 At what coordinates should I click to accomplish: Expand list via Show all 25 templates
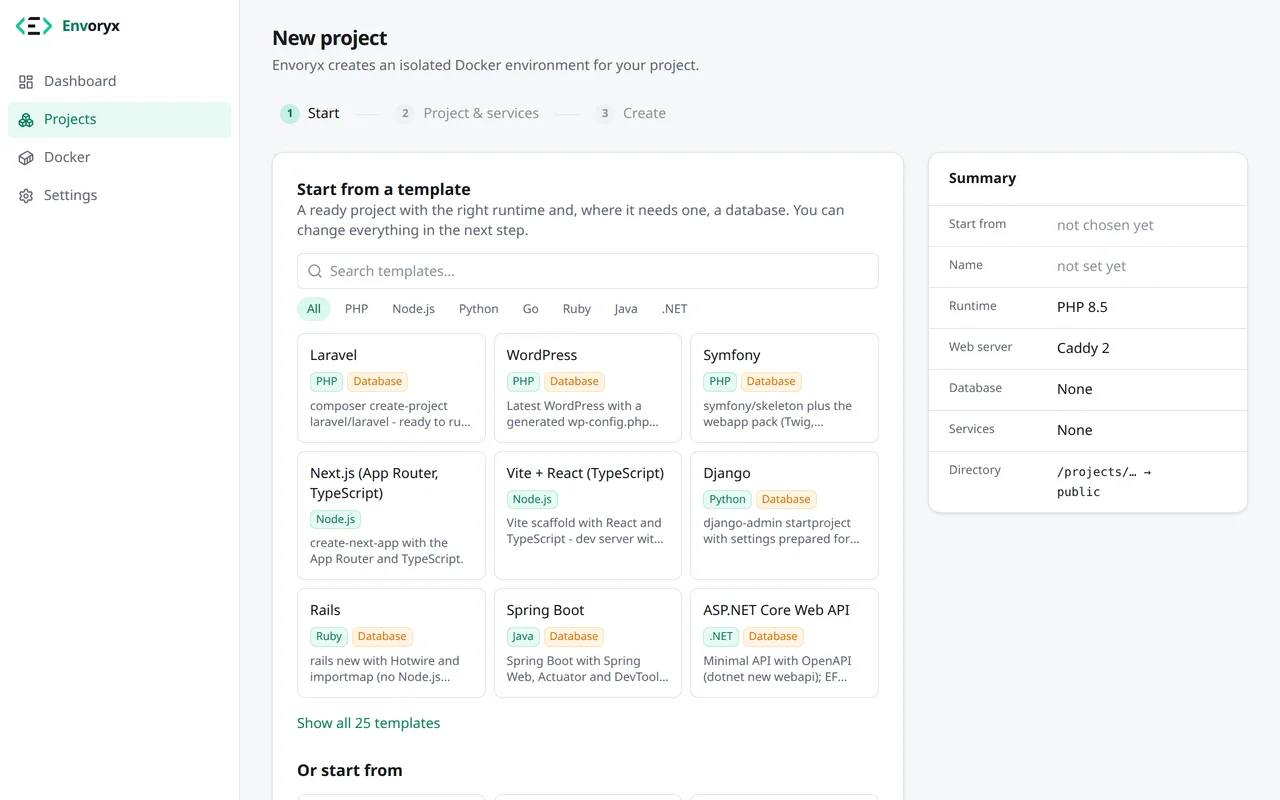click(x=368, y=723)
